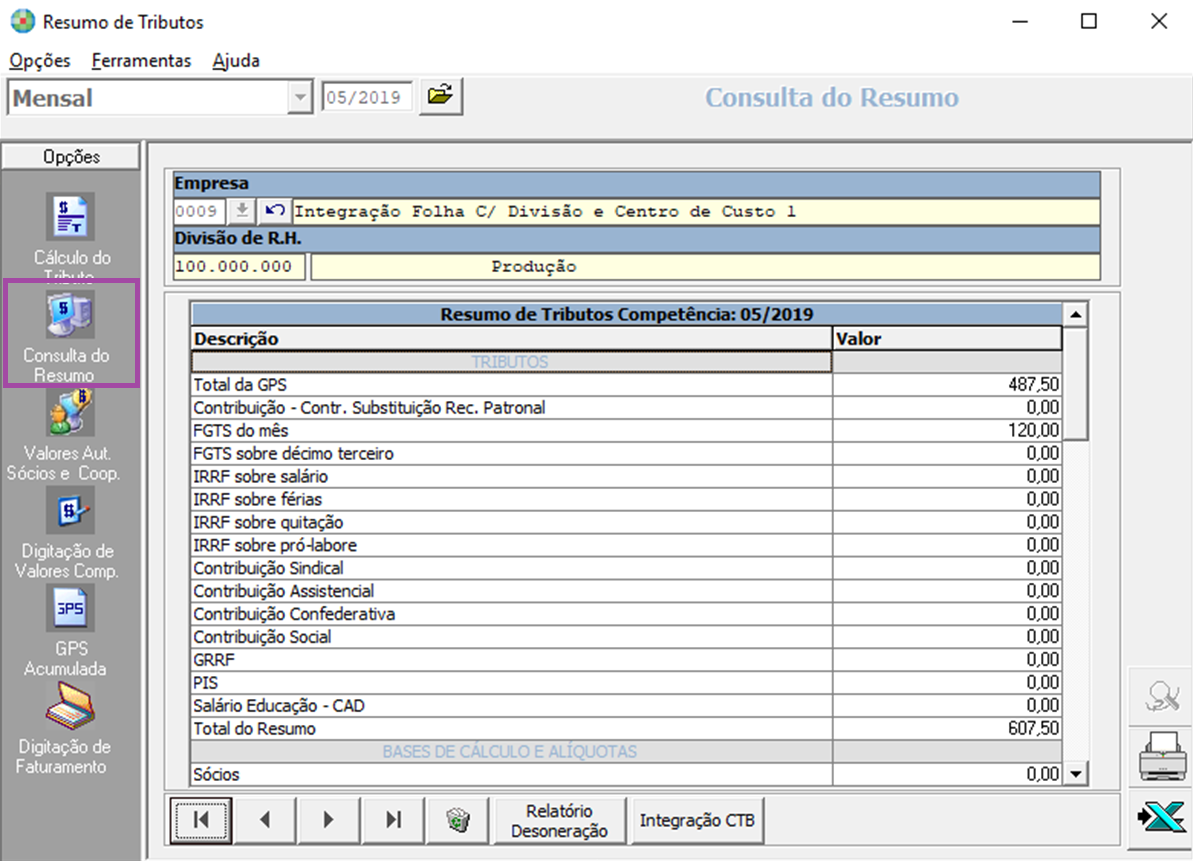
Task: Select the FGTS do mês row
Action: tap(625, 430)
